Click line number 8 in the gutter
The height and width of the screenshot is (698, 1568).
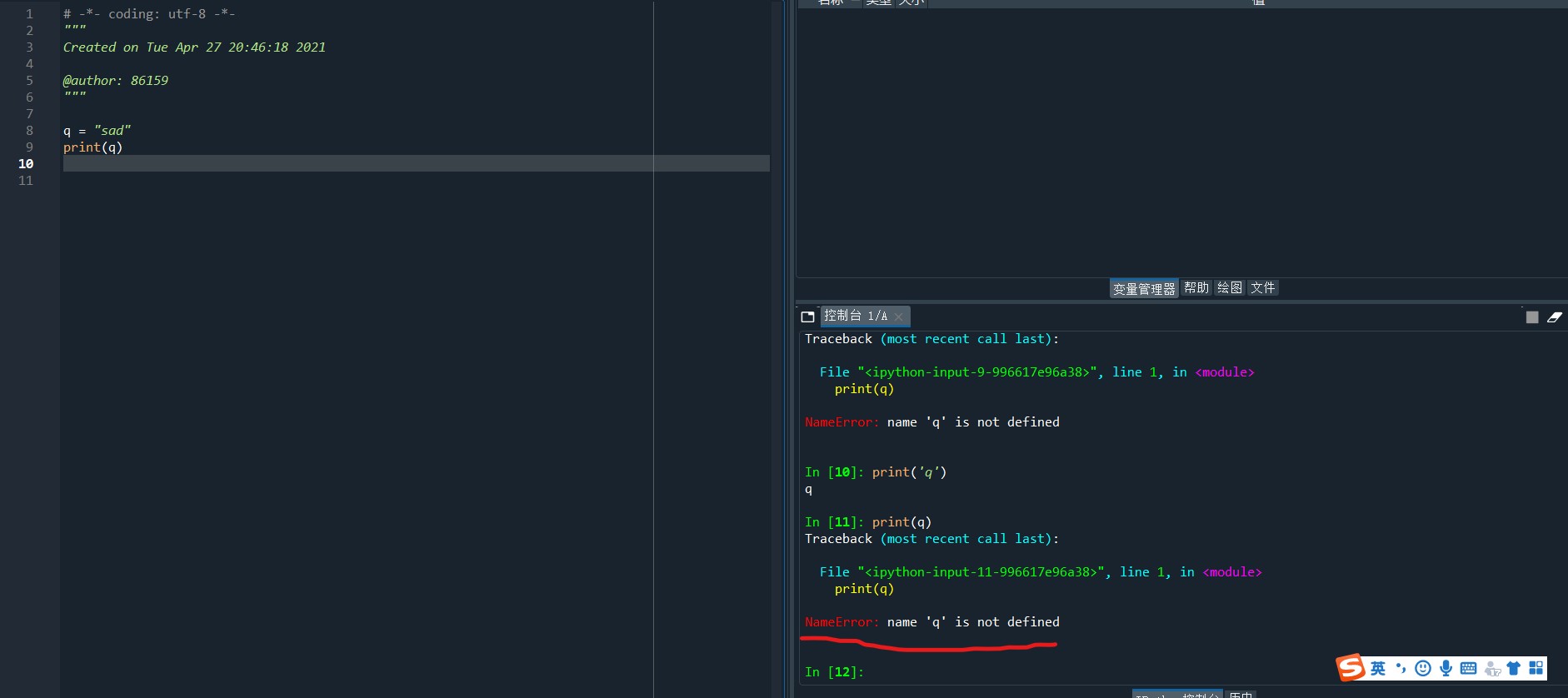coord(29,131)
